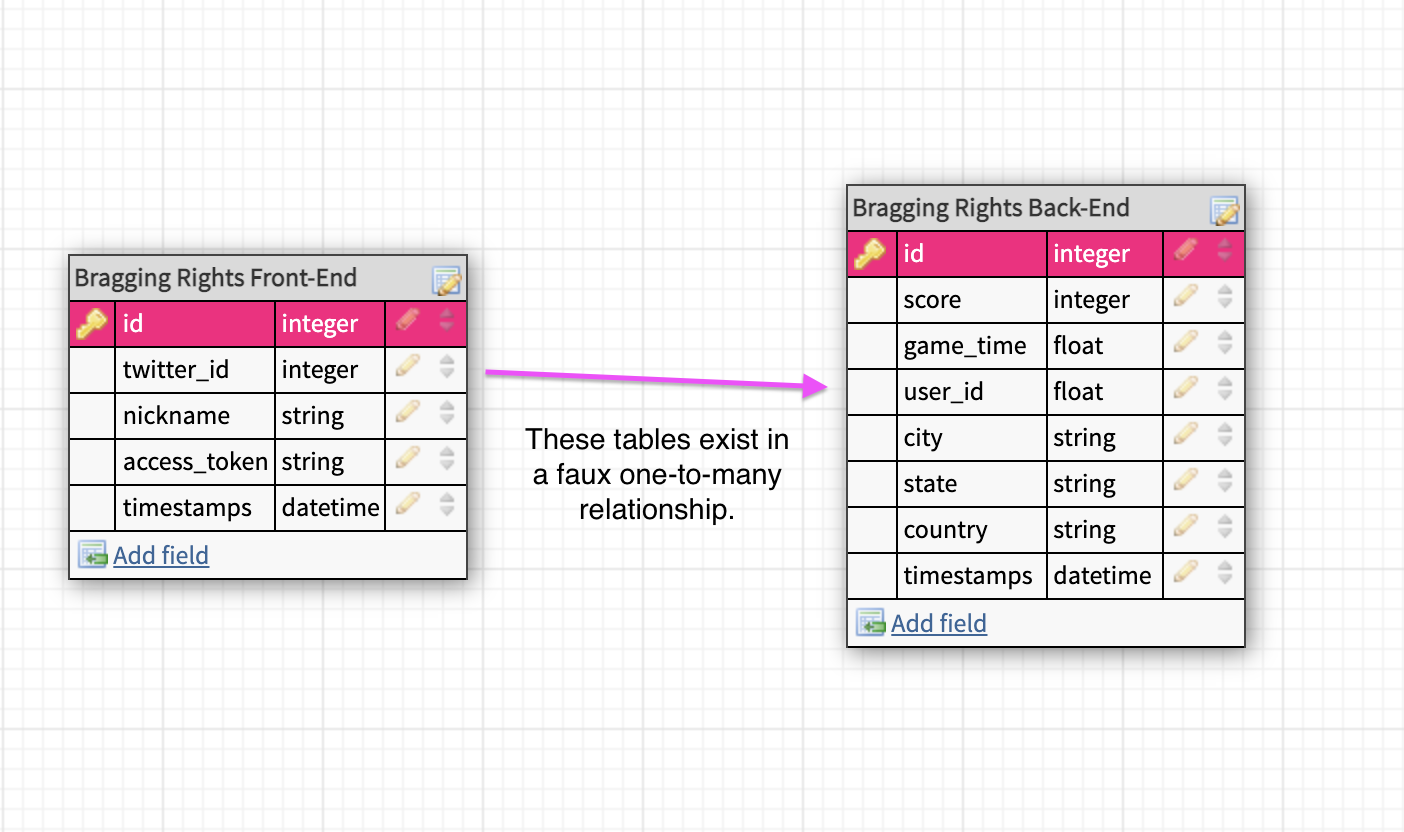This screenshot has width=1404, height=832.
Task: Click reorder arrows for game_time row
Action: point(1225,343)
